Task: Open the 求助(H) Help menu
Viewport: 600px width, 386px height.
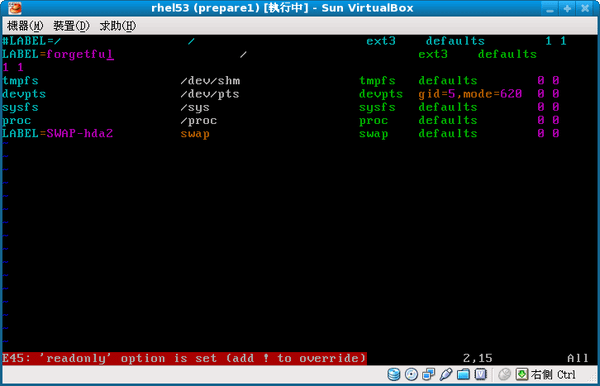Action: click(118, 26)
